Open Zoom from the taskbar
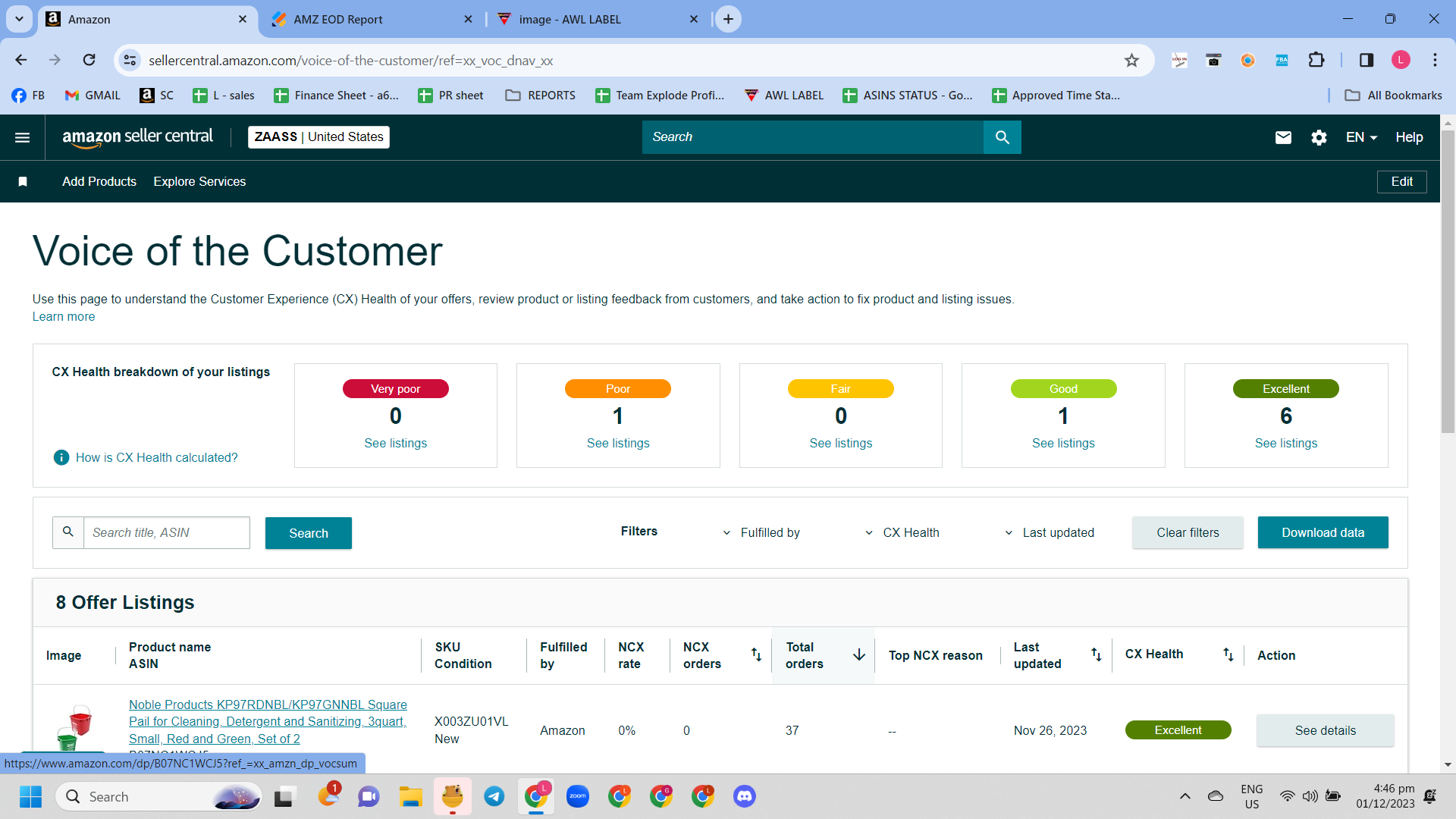The width and height of the screenshot is (1456, 819). (578, 796)
